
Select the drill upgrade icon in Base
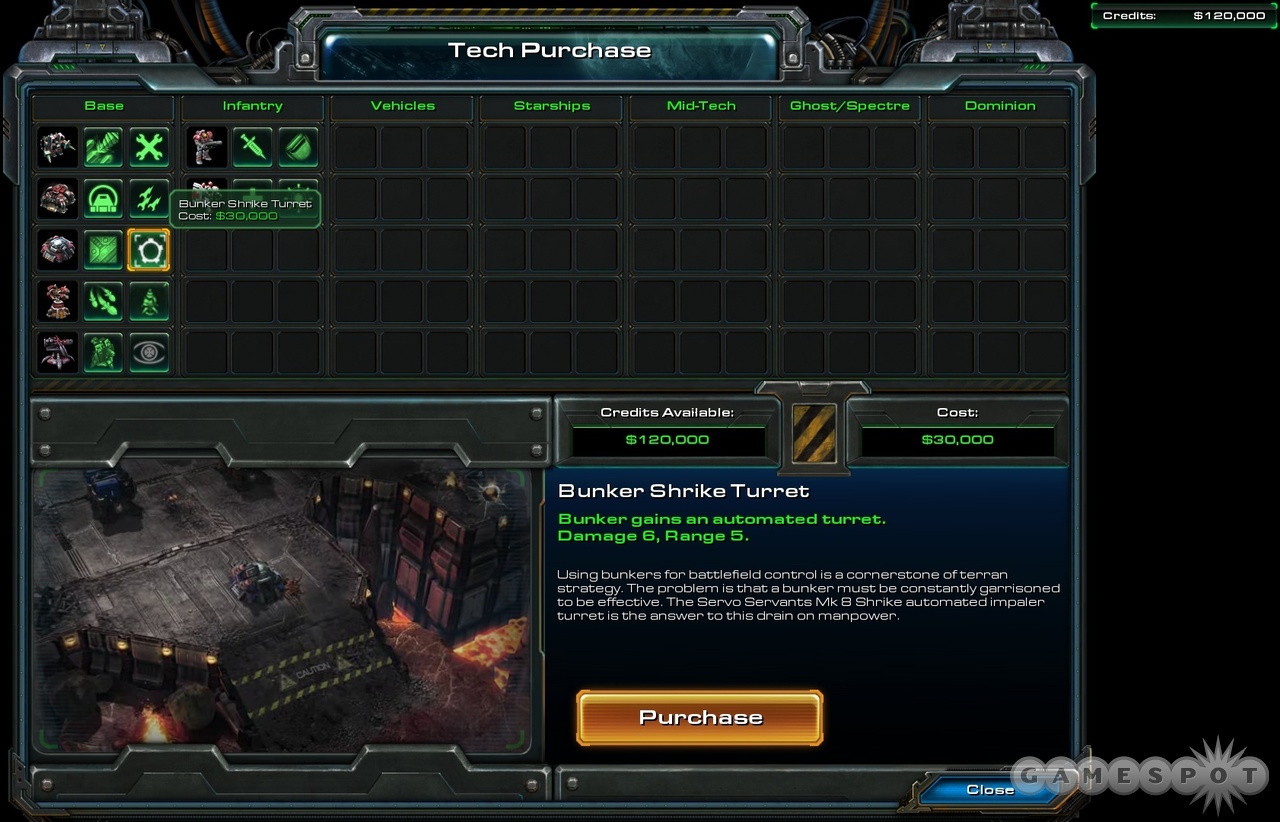[x=103, y=148]
